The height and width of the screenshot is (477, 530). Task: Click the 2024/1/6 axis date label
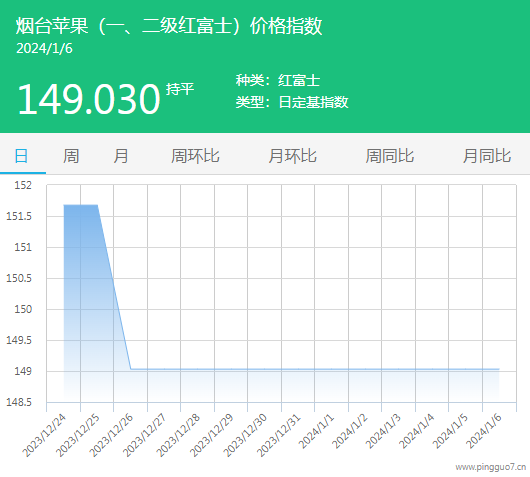[x=484, y=431]
